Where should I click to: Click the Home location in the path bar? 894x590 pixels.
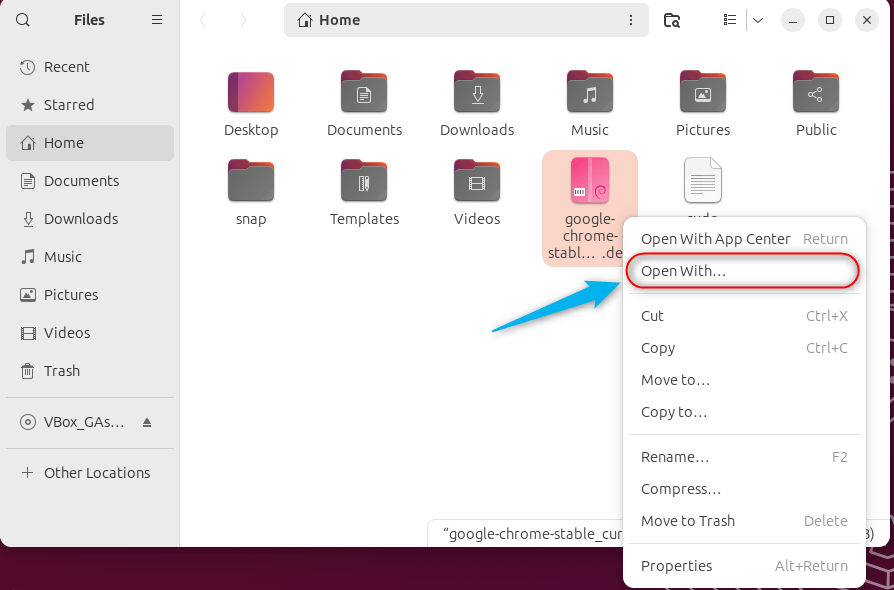[328, 20]
